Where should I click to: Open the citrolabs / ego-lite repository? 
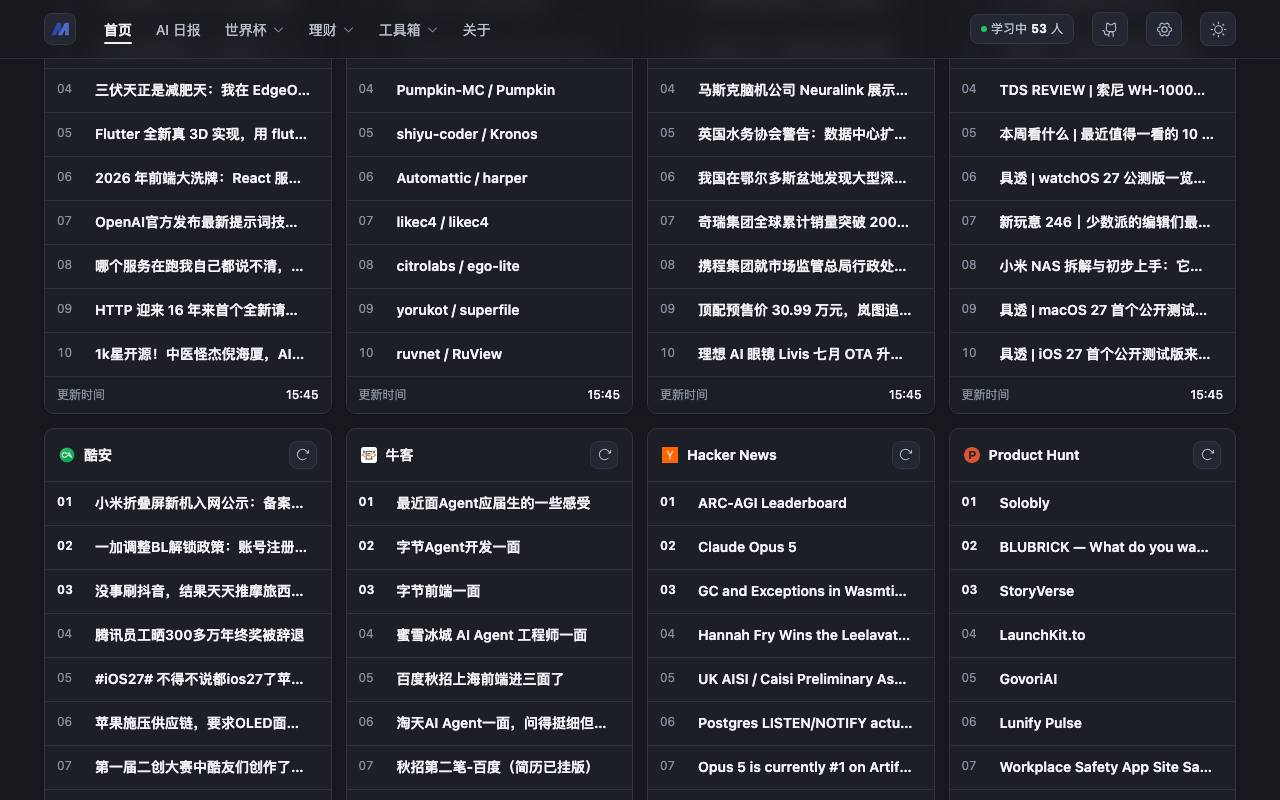[489, 266]
